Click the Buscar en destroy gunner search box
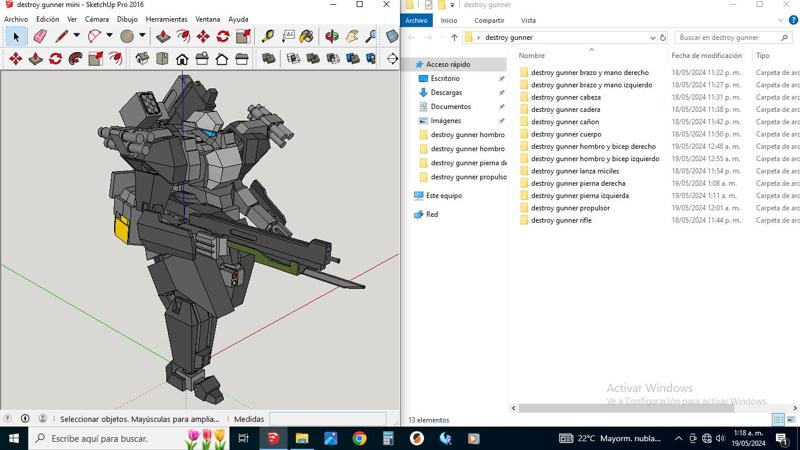Screen dimensions: 800x450 733,37
